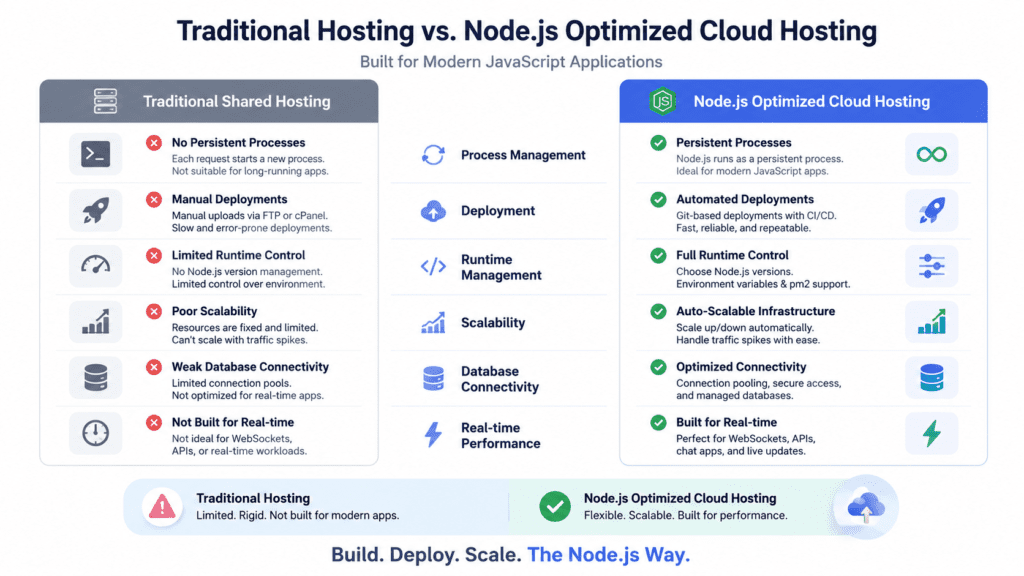Image resolution: width=1024 pixels, height=576 pixels.
Task: Click the green check beside Auto-Scalable Infrastructure
Action: (658, 312)
